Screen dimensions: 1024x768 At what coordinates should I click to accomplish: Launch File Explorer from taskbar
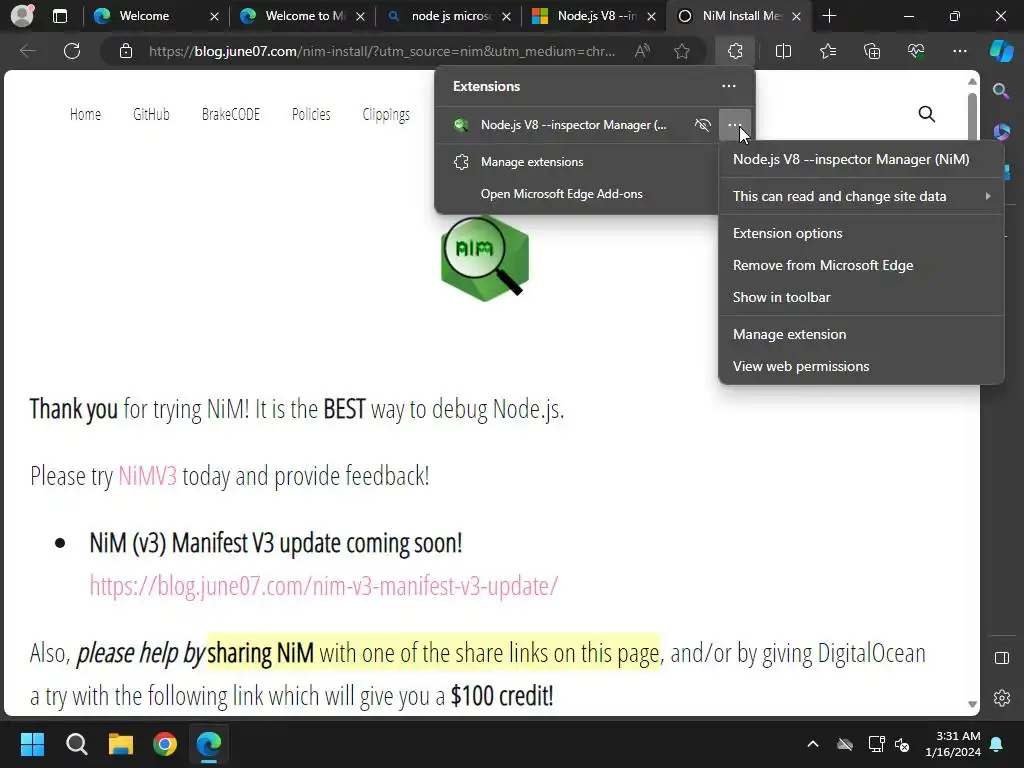click(121, 744)
